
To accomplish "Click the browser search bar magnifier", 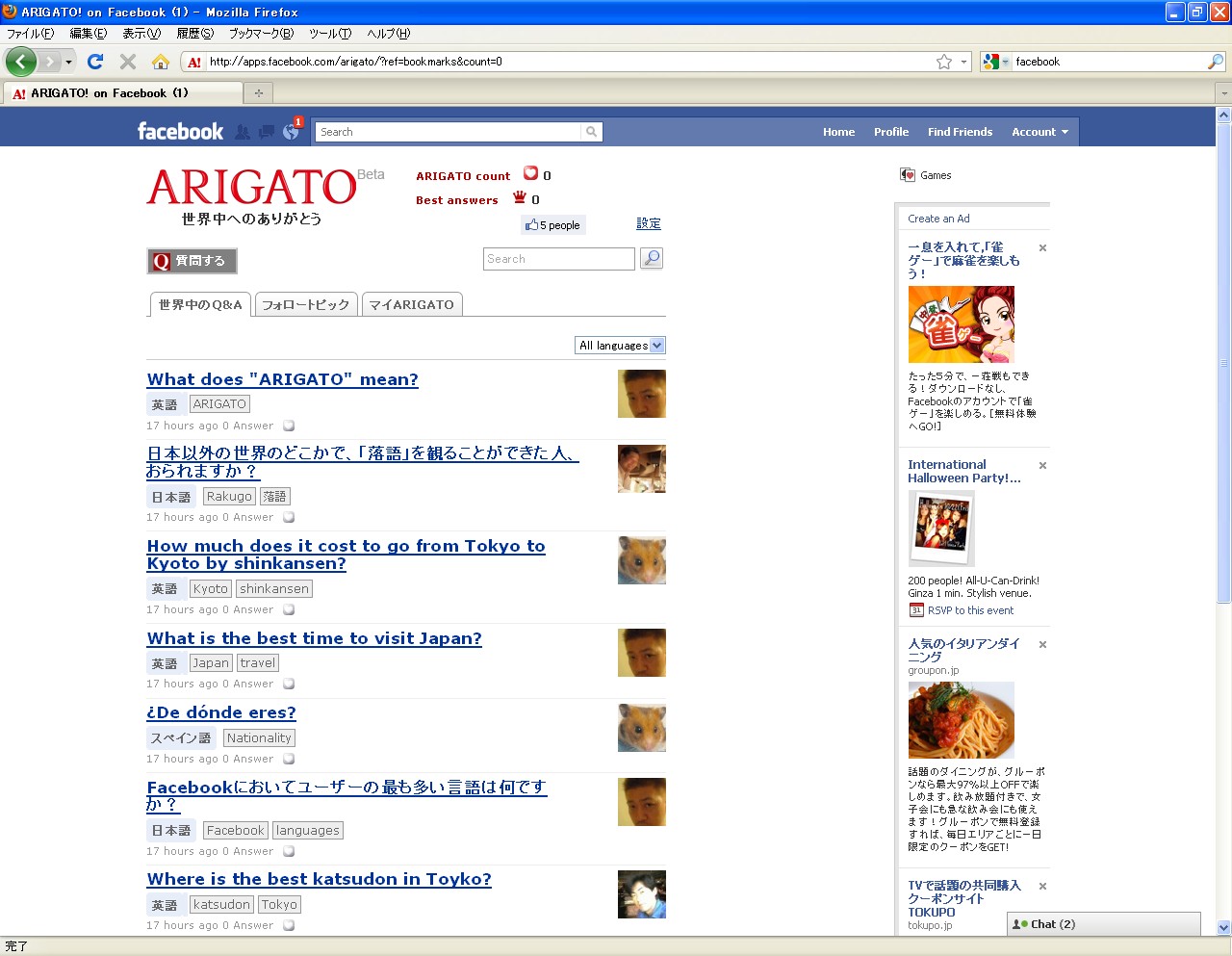I will [1216, 62].
